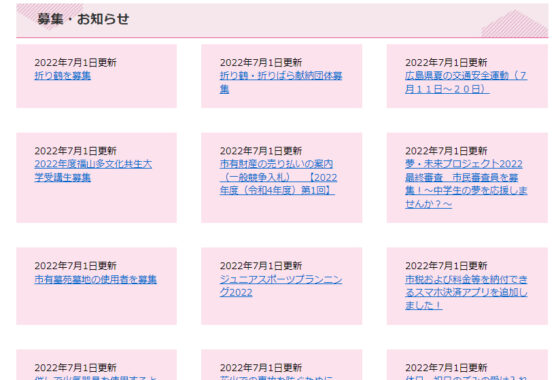Click the card containing ジュニアスポーツプランニング2022

(x=282, y=286)
